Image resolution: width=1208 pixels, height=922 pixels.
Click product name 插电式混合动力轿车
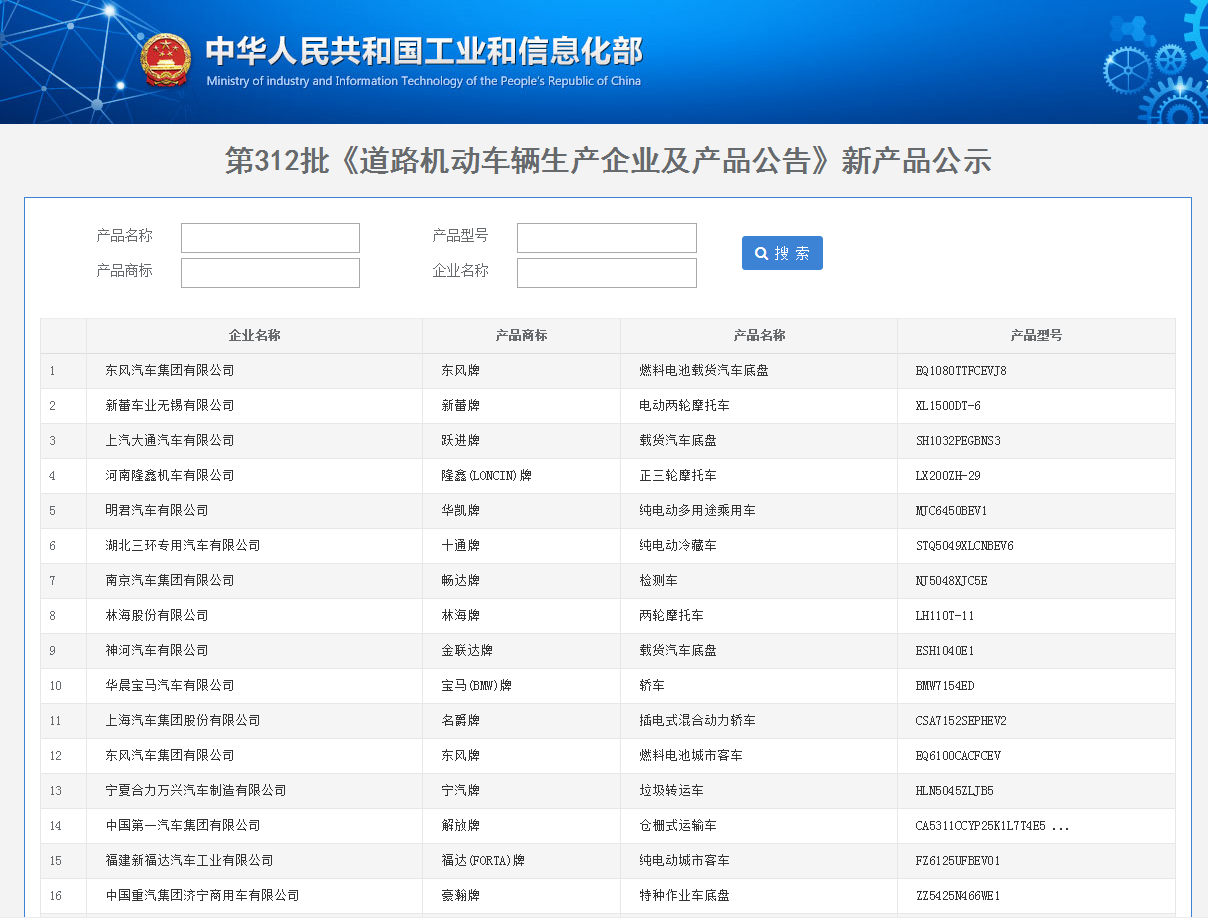click(697, 721)
